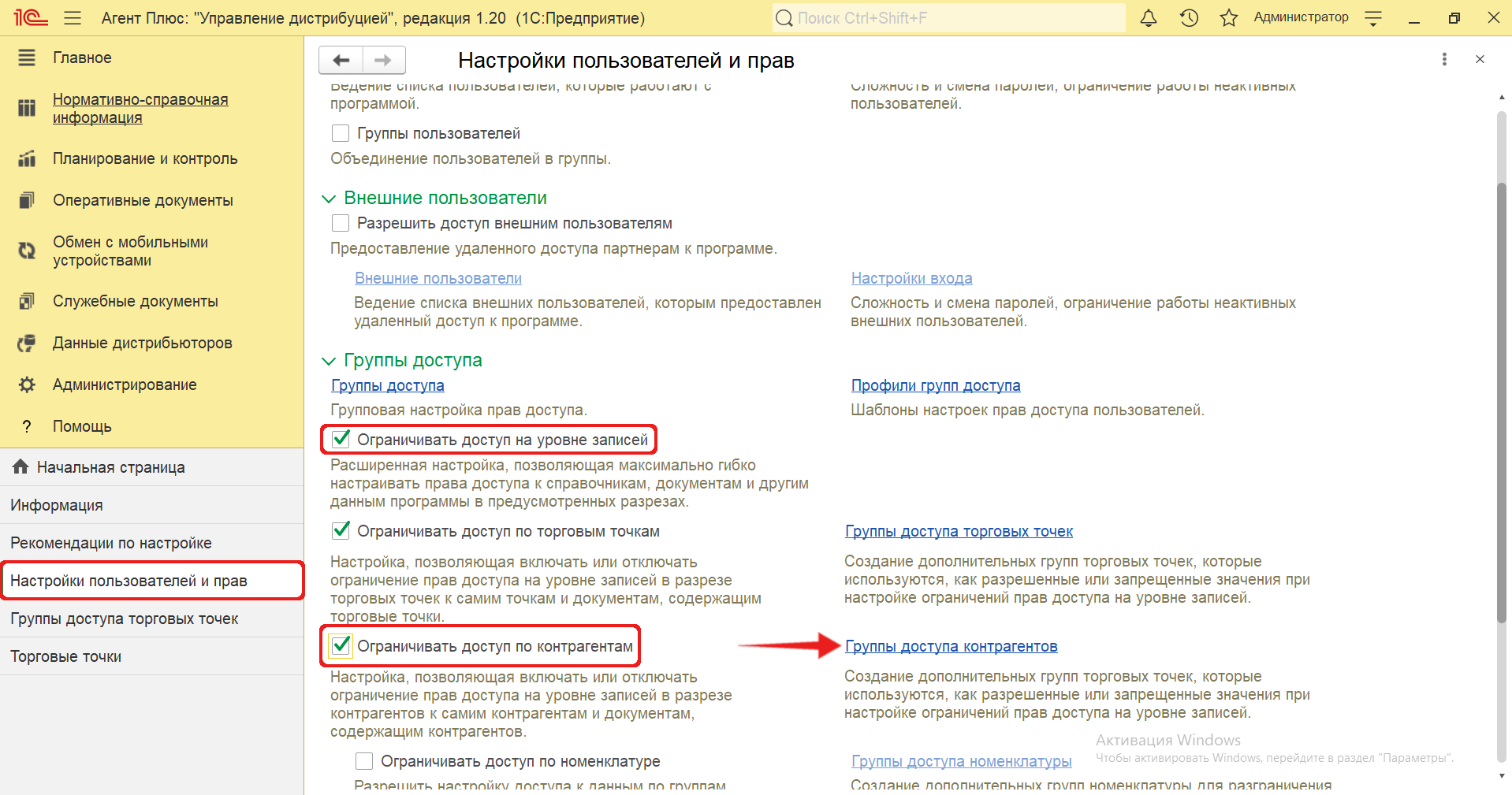The width and height of the screenshot is (1512, 795).
Task: Toggle Разрешить доступ внешним пользователям checkbox
Action: pos(341,223)
